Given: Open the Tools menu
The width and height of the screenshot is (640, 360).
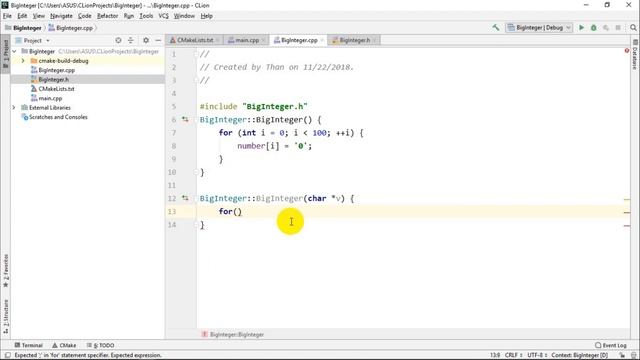Looking at the screenshot, I should pyautogui.click(x=146, y=16).
